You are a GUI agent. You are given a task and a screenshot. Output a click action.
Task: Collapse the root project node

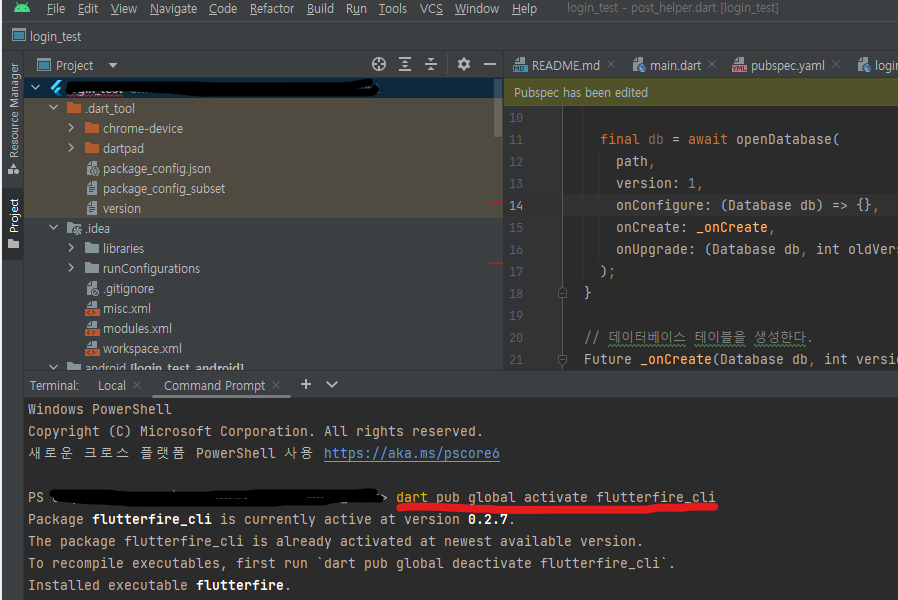click(x=36, y=88)
